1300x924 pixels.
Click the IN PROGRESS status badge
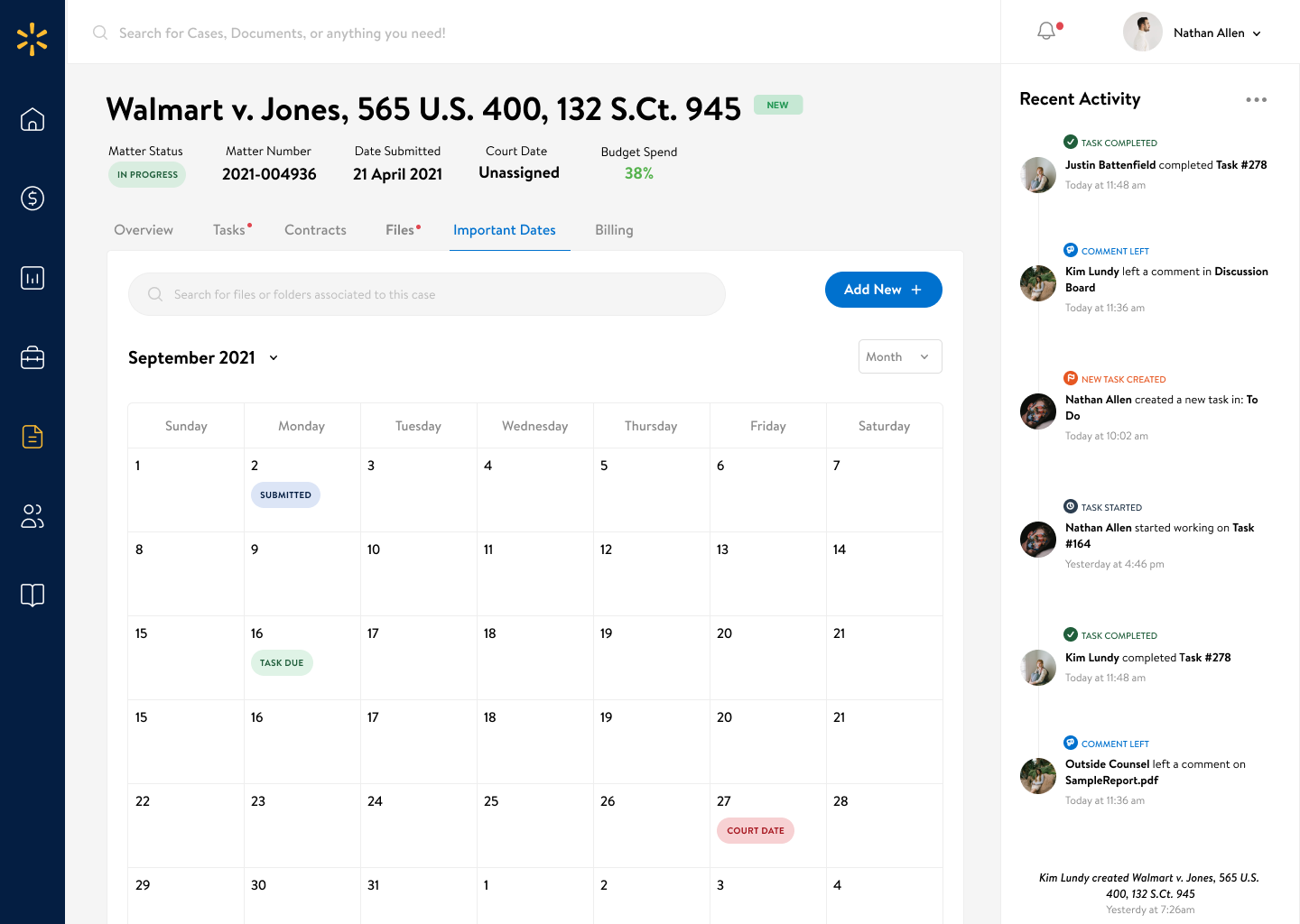pos(147,175)
